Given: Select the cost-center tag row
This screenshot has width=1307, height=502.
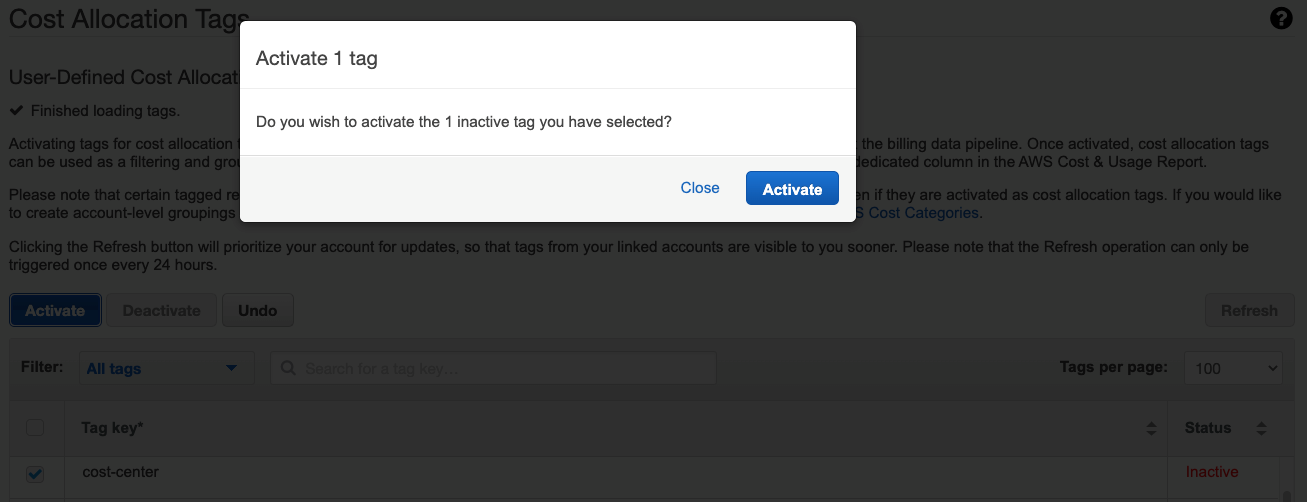Looking at the screenshot, I should coord(120,472).
